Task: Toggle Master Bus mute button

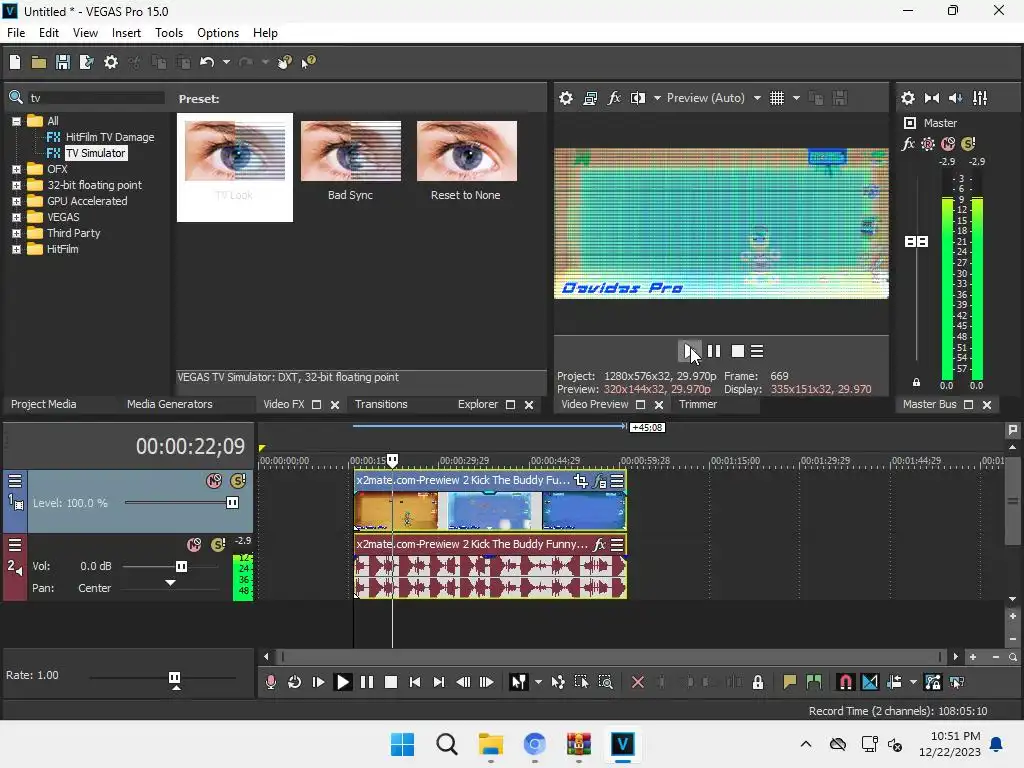Action: tap(948, 144)
